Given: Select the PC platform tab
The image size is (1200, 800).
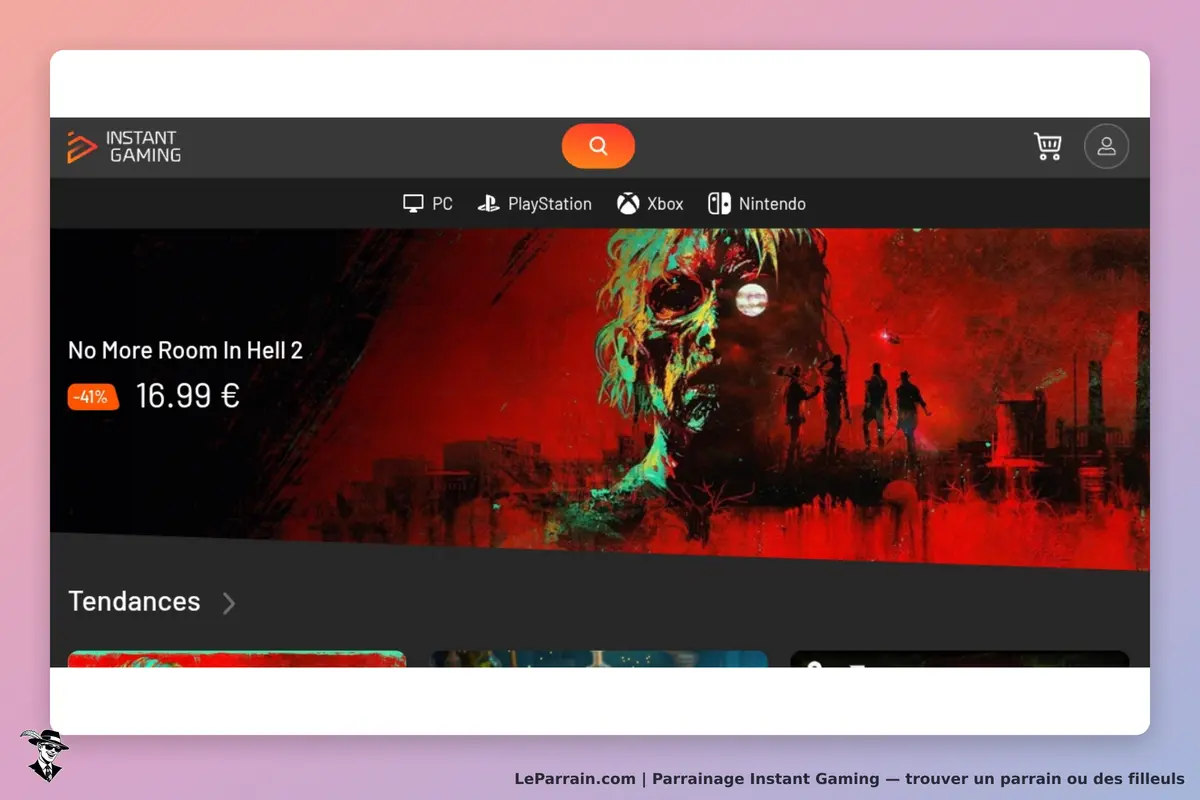Looking at the screenshot, I should [428, 204].
